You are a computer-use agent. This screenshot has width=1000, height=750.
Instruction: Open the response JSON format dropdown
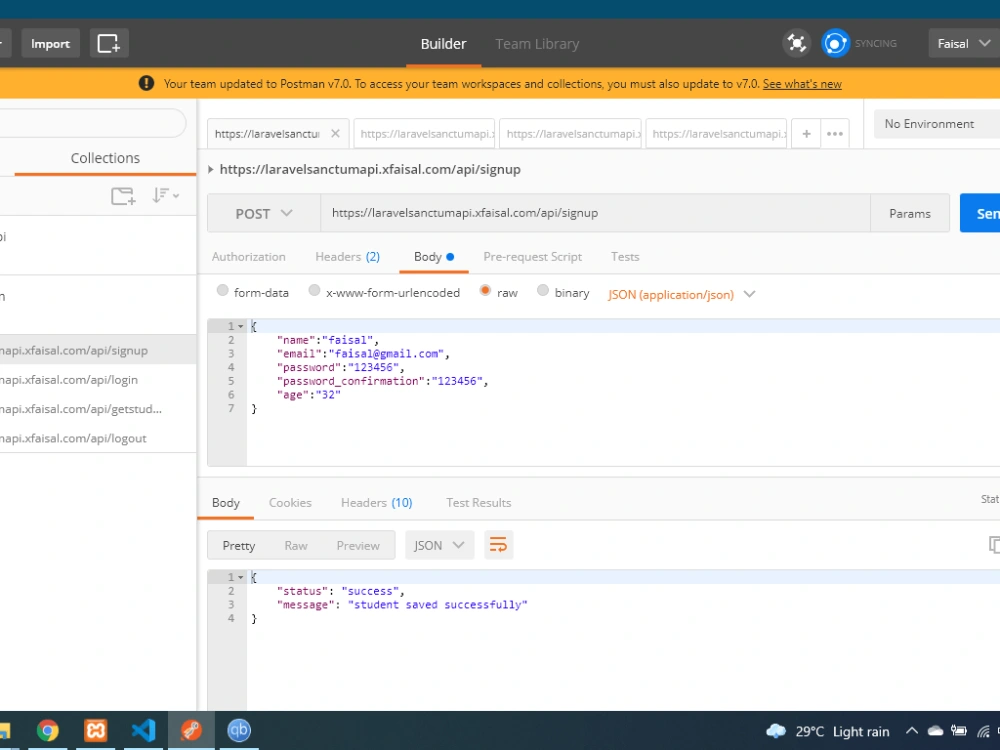click(x=439, y=545)
